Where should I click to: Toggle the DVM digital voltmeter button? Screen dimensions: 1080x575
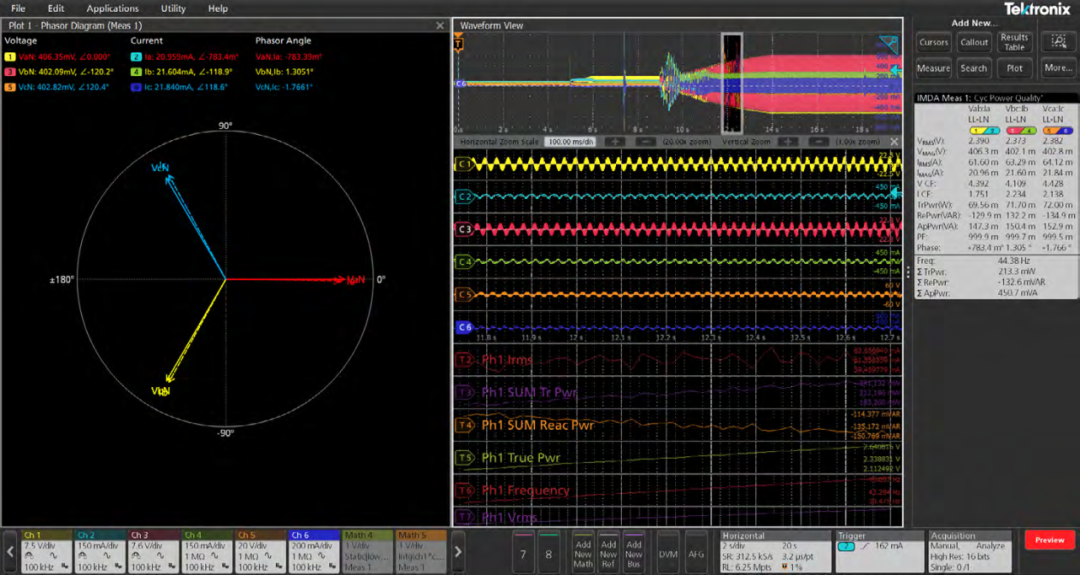point(668,553)
